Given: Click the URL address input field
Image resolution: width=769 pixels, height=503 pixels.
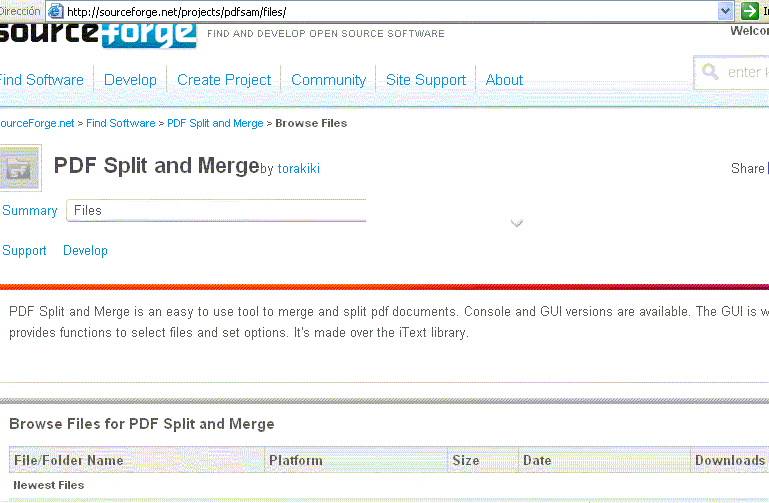Looking at the screenshot, I should (390, 11).
